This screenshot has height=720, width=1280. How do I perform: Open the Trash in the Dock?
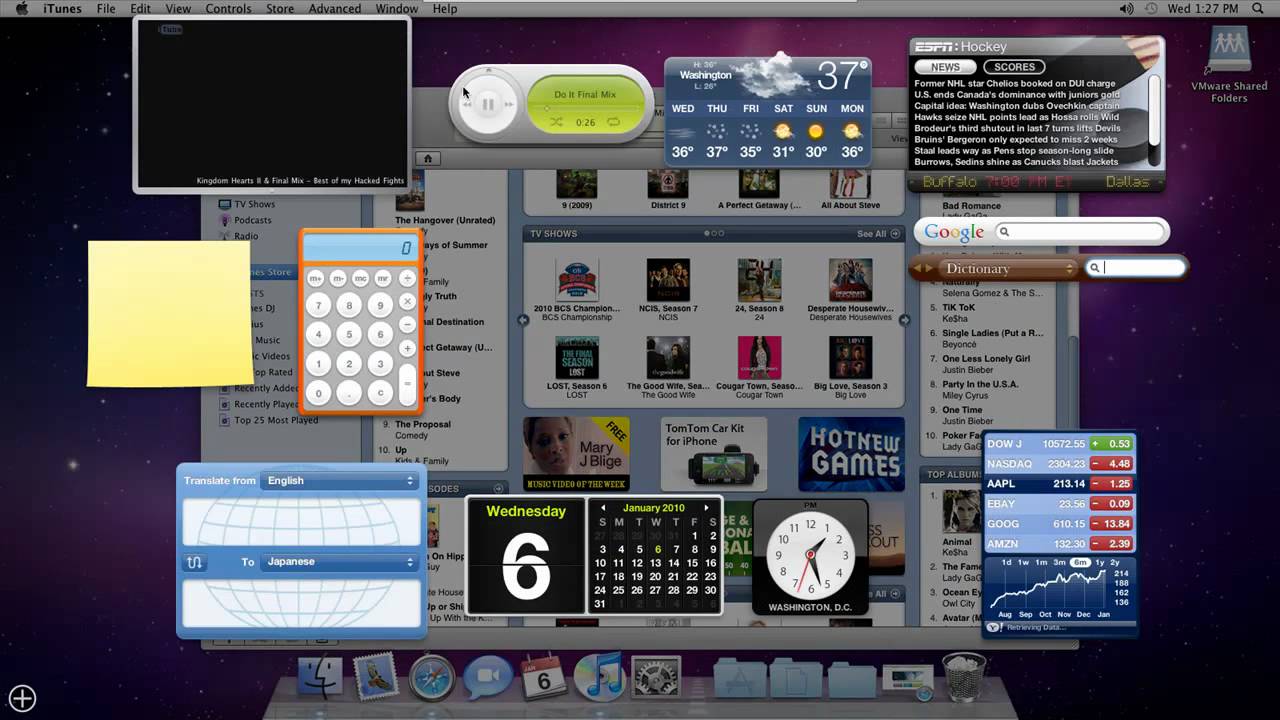964,678
